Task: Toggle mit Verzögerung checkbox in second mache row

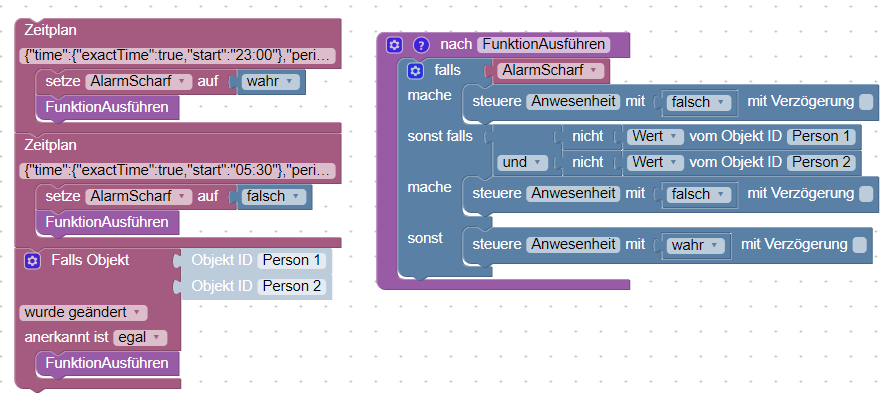Action: (x=866, y=194)
